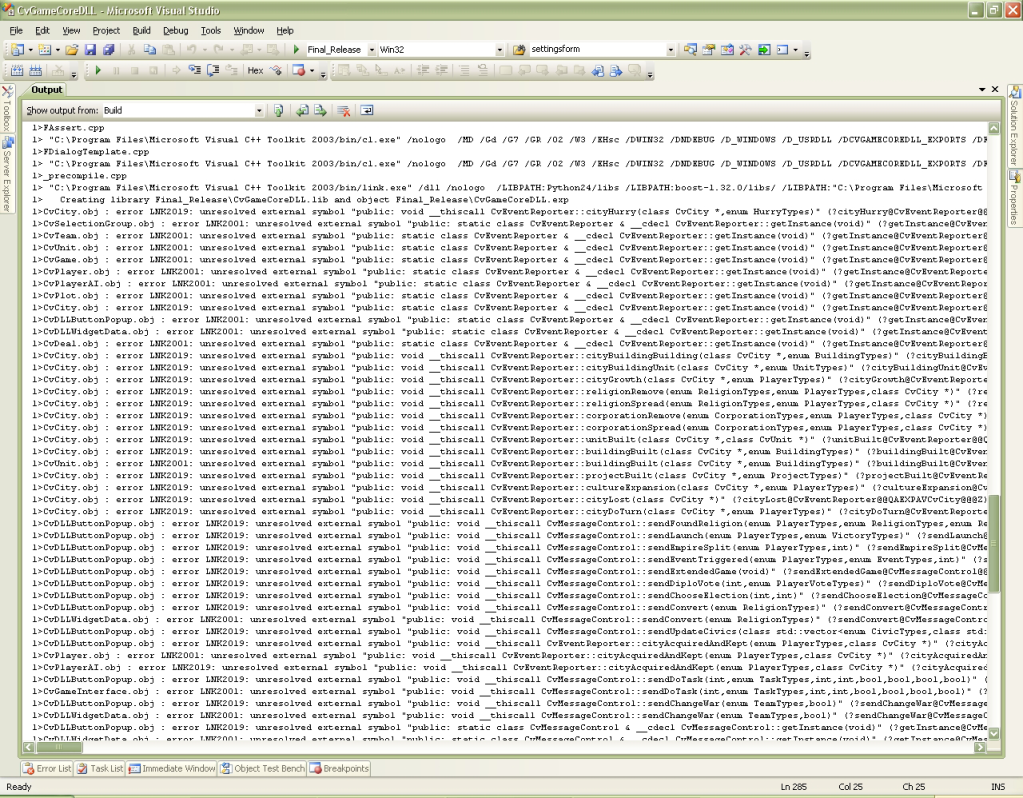The width and height of the screenshot is (1023, 798).
Task: Switch to the Error List tab
Action: pyautogui.click(x=45, y=768)
